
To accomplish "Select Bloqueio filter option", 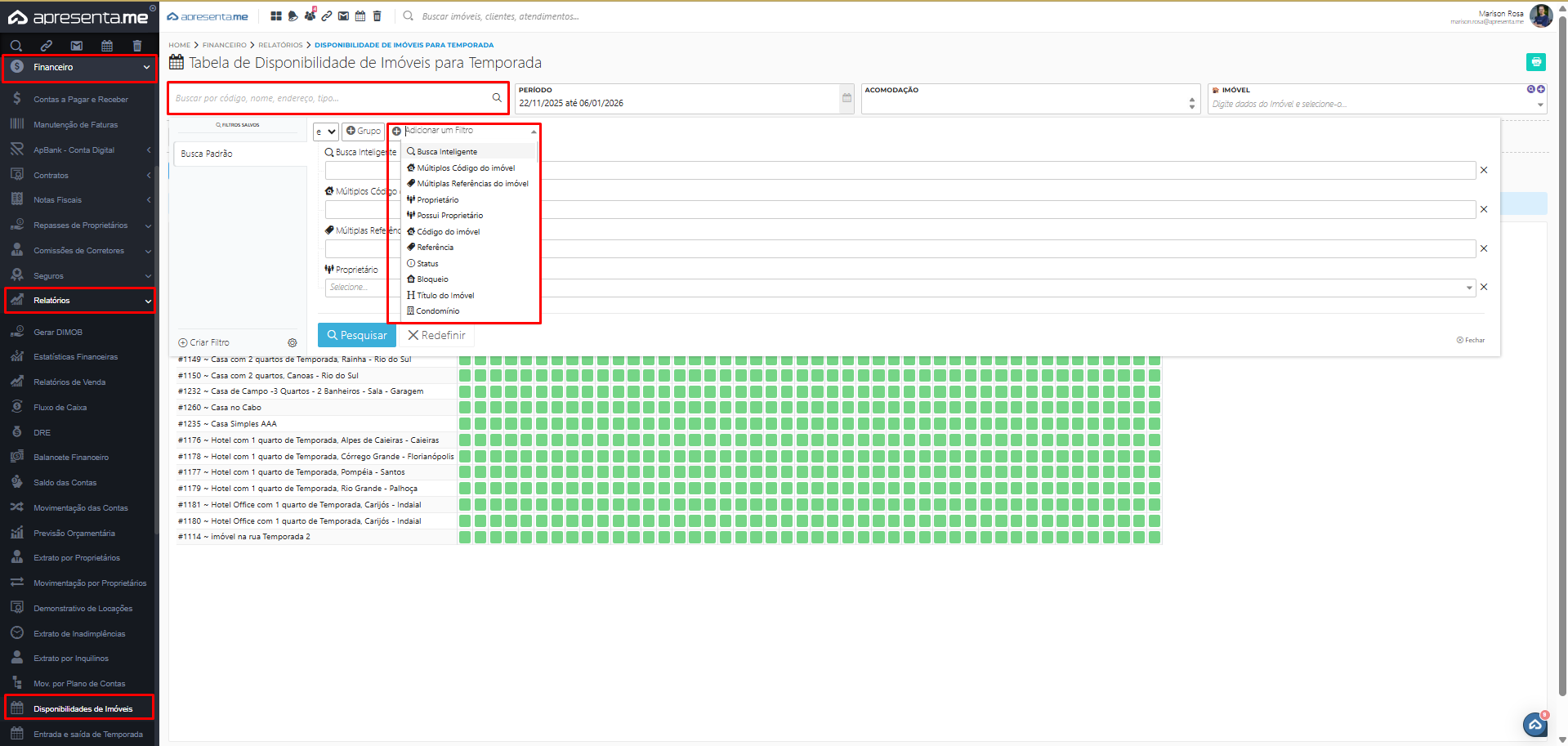I will pos(432,279).
